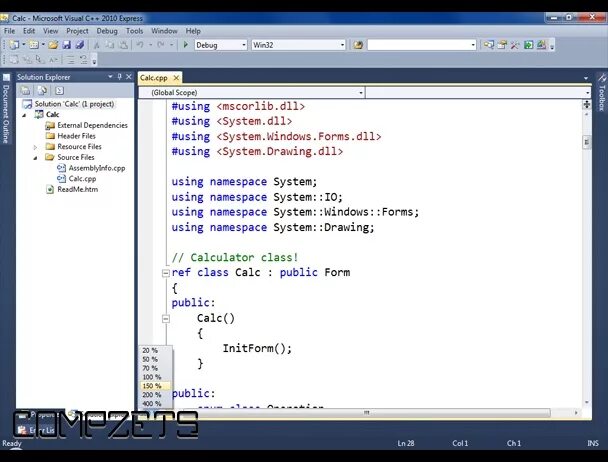Choose 200 % from the zoom list
This screenshot has height=462, width=608.
coord(154,395)
